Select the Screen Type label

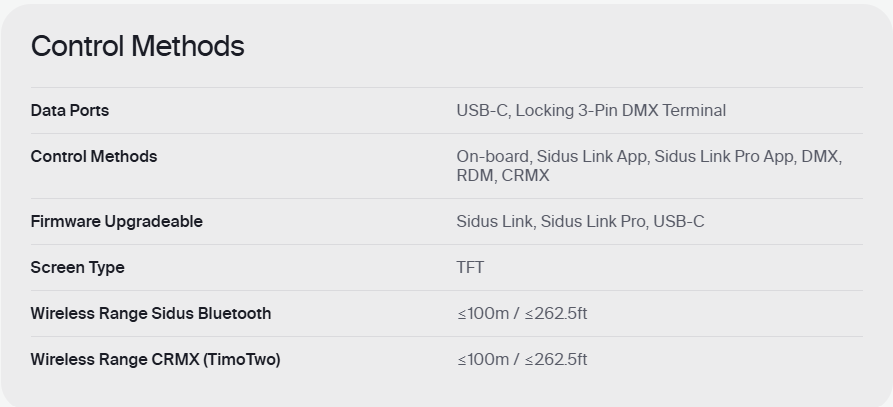77,268
